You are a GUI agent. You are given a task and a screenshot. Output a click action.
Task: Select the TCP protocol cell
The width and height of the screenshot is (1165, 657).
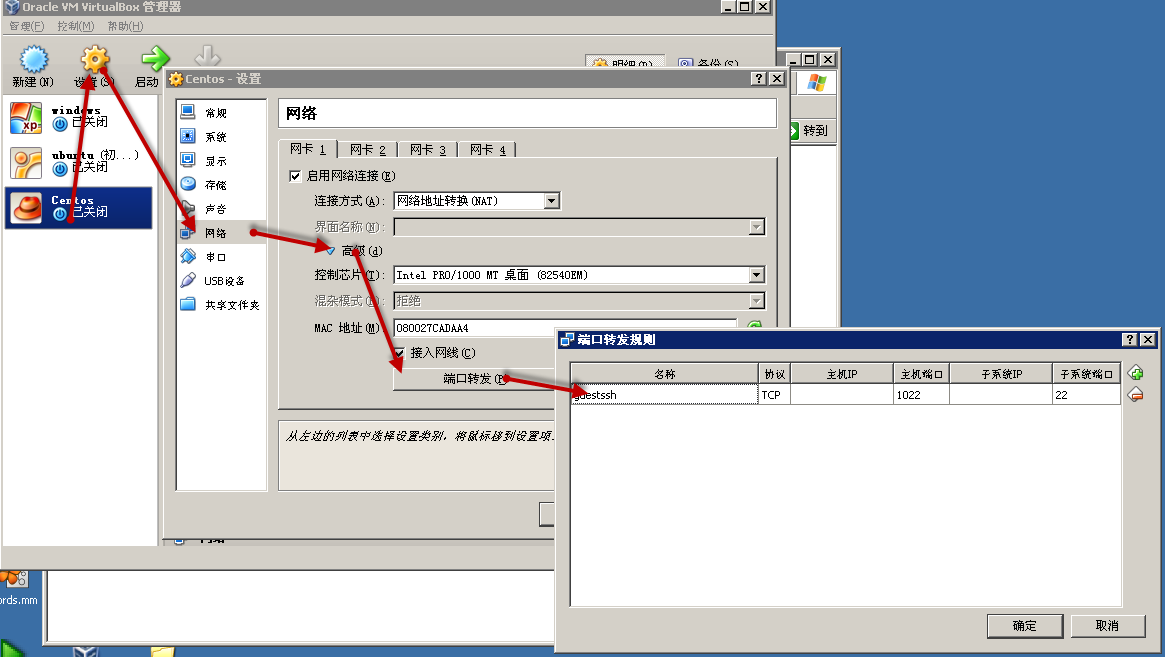(x=774, y=395)
